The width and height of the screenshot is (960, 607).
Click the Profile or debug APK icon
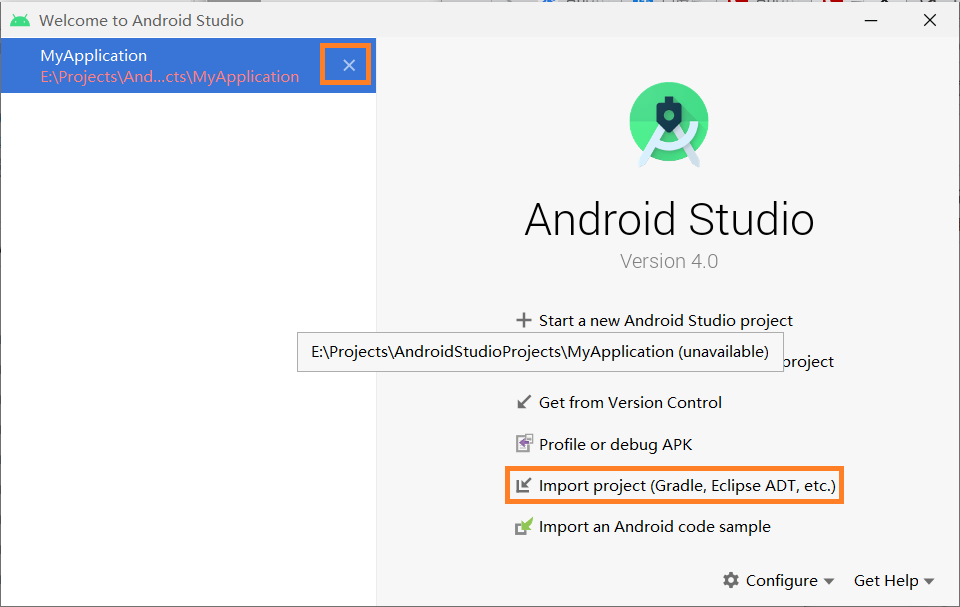click(523, 443)
